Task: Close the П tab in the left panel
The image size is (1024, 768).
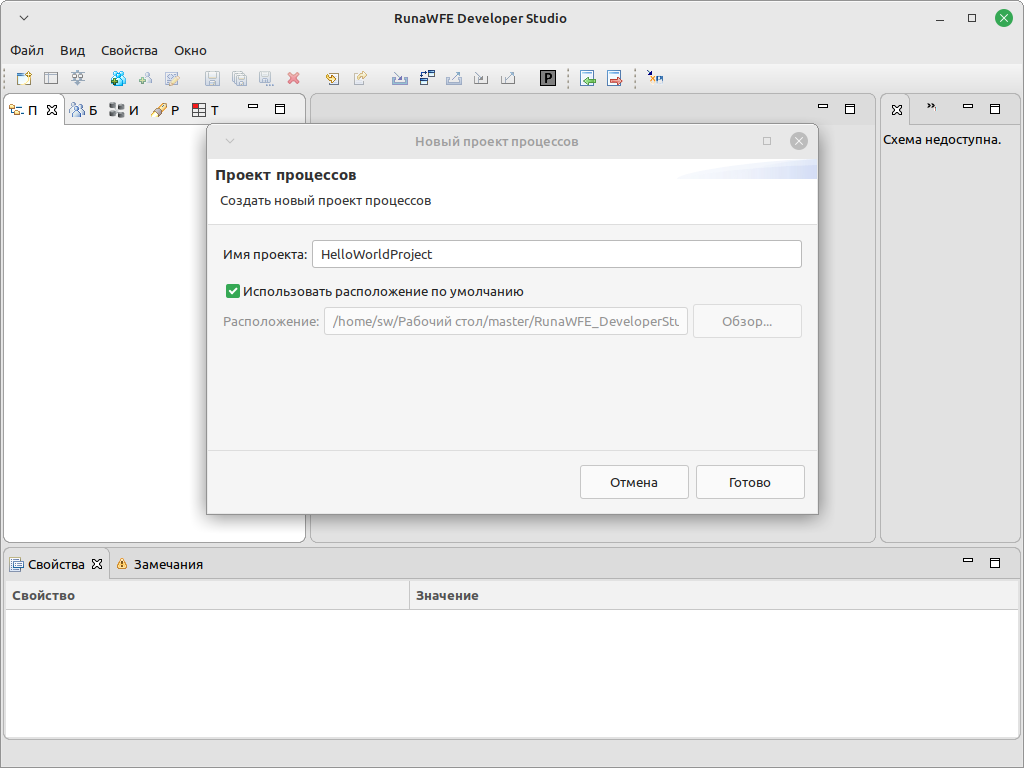Action: point(52,110)
